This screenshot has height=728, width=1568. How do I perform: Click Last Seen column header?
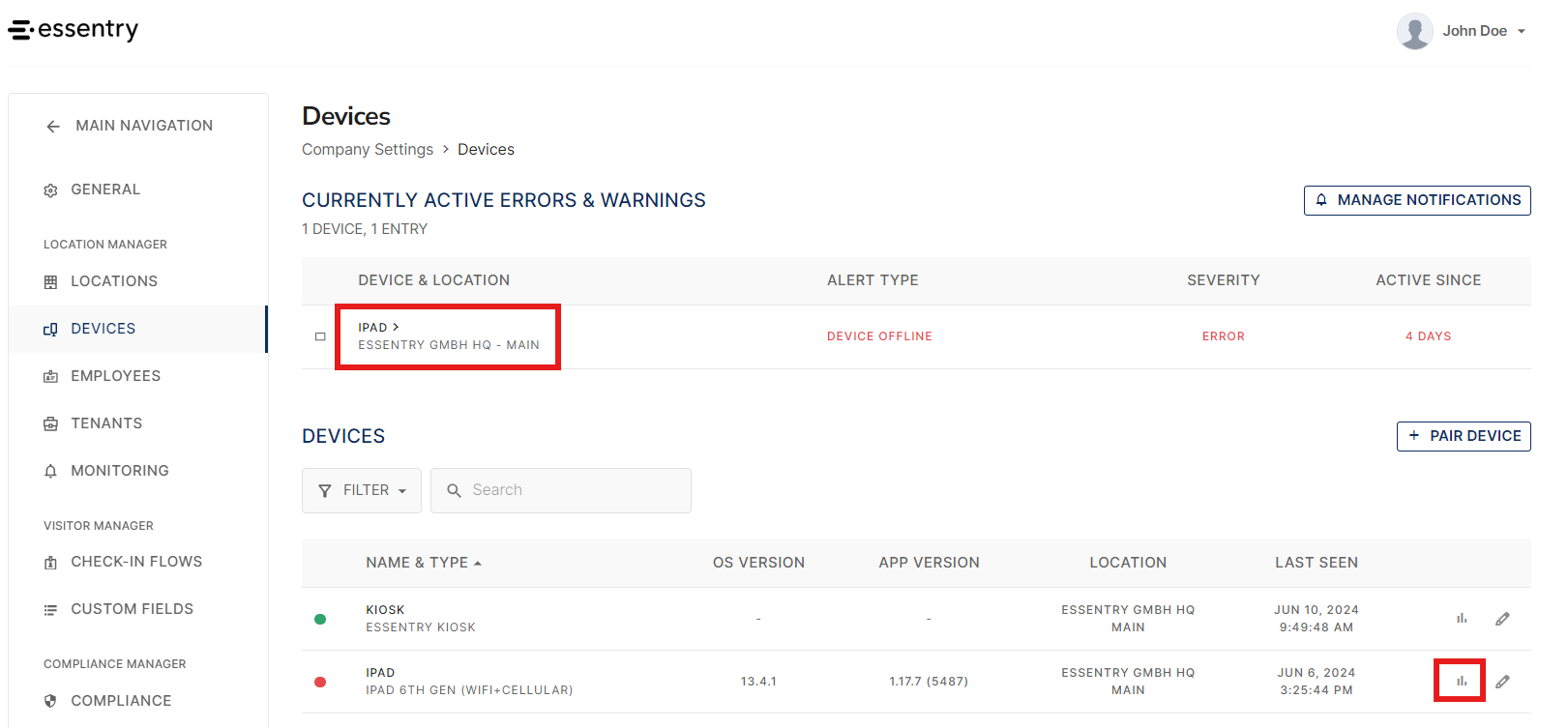tap(1317, 563)
